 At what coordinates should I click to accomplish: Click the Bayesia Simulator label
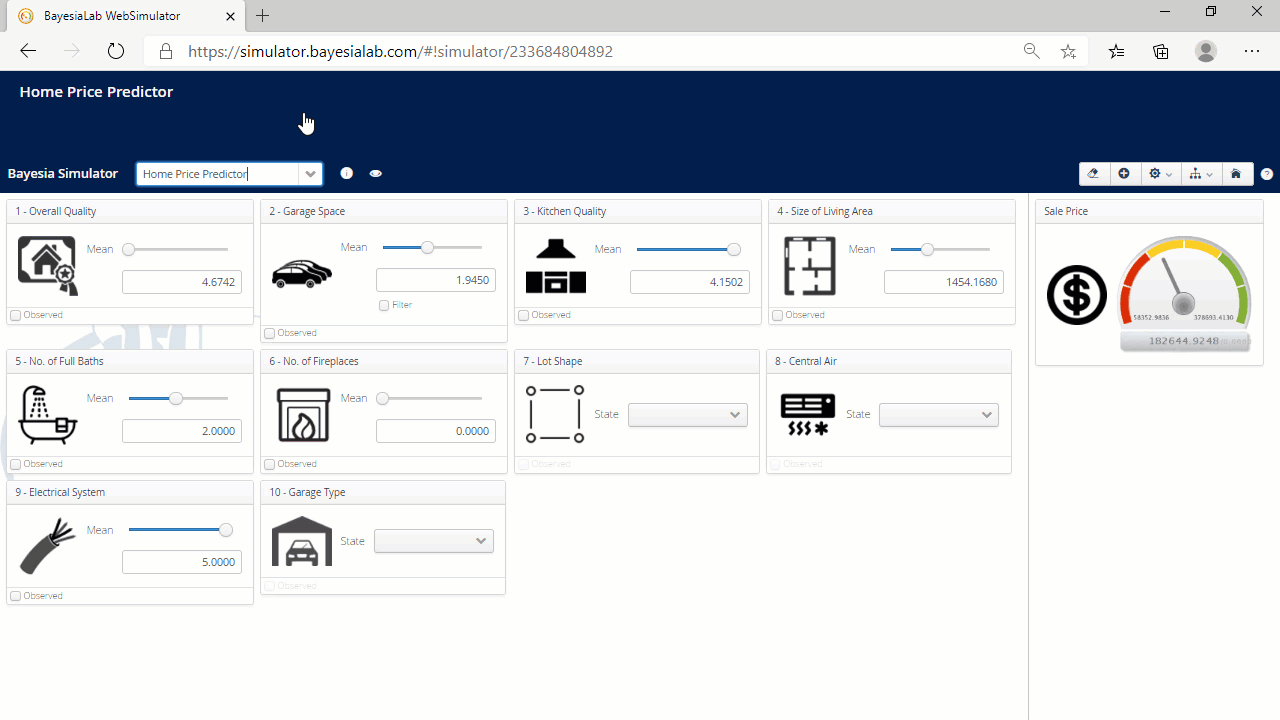click(63, 174)
